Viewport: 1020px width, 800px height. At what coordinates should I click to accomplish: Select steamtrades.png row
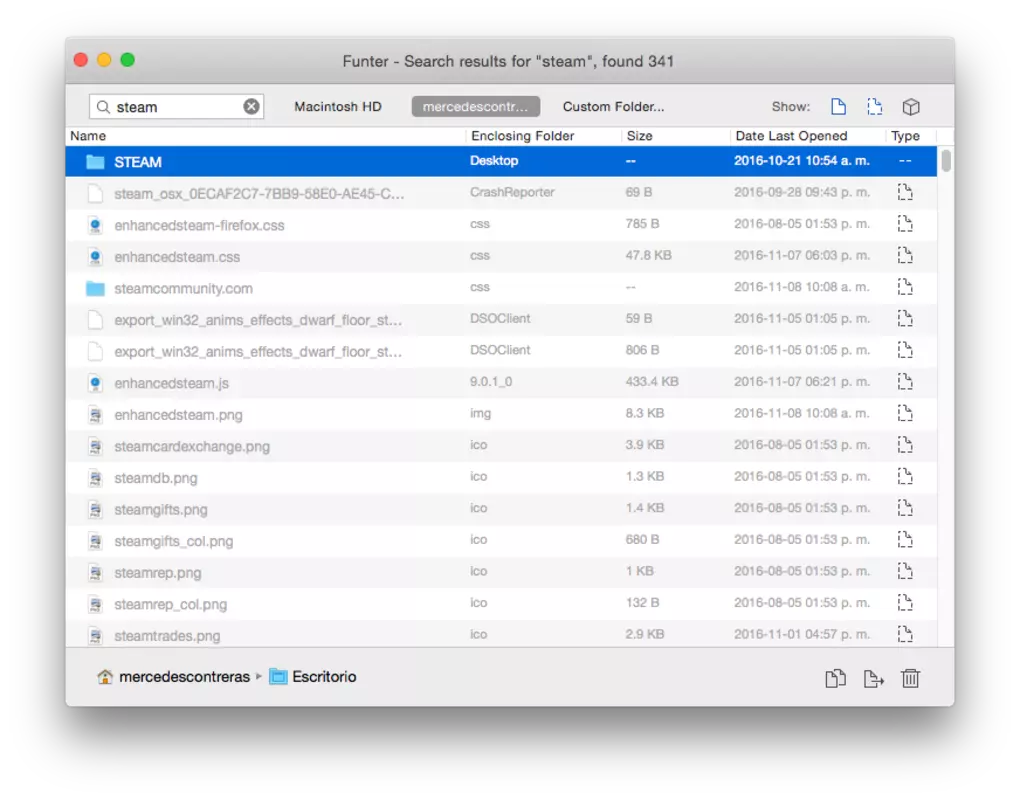501,634
